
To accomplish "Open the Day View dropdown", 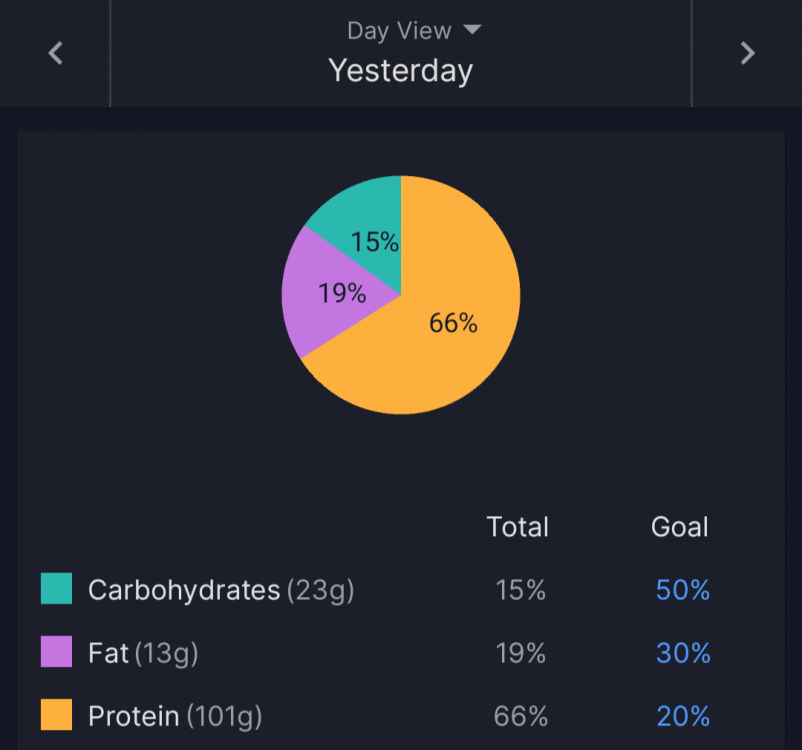I will pyautogui.click(x=414, y=31).
